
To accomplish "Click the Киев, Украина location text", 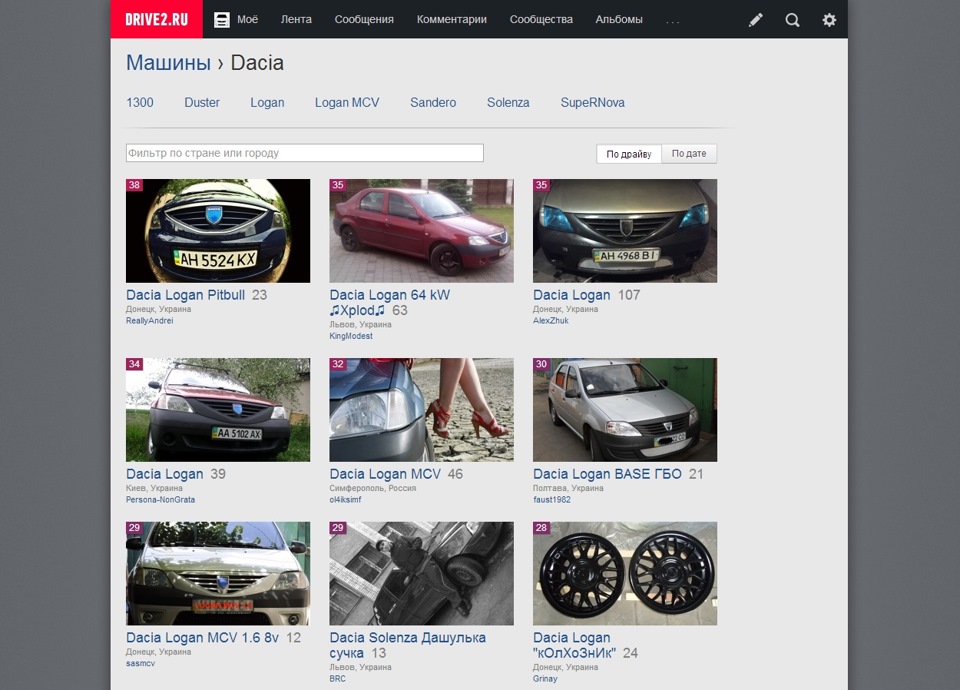I will pyautogui.click(x=154, y=488).
